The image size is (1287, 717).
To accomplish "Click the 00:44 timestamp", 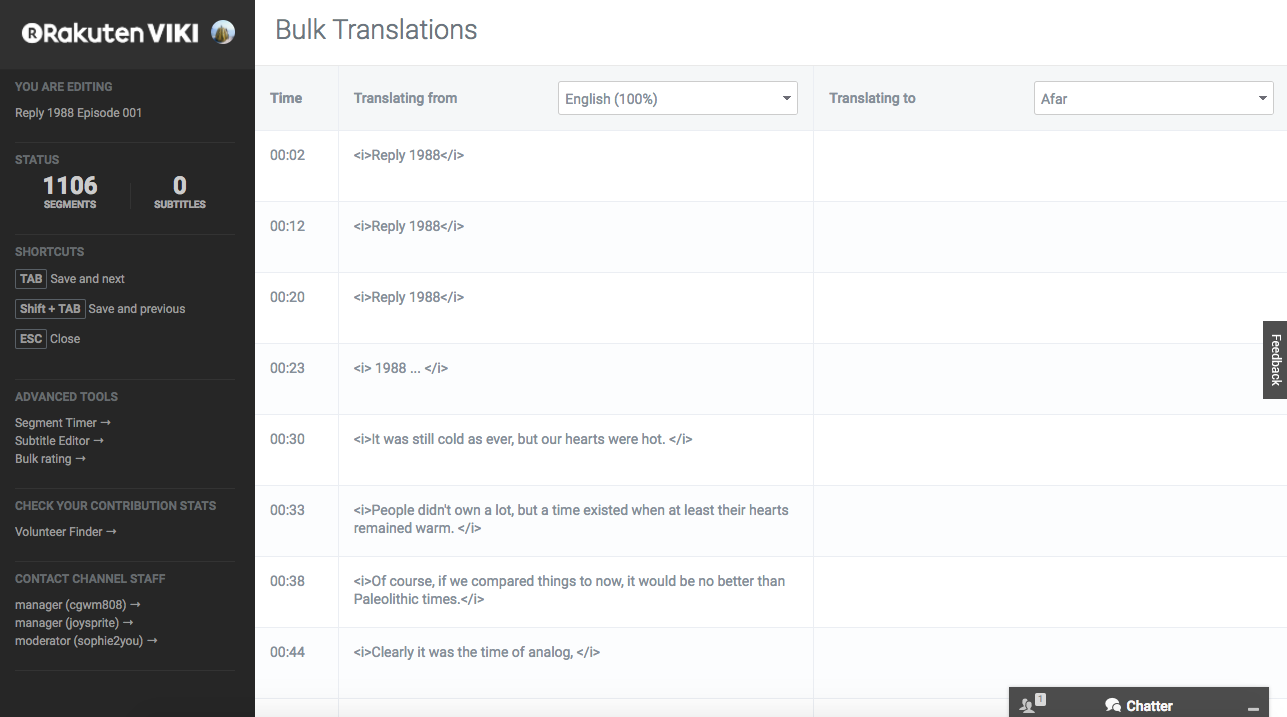I will point(287,652).
